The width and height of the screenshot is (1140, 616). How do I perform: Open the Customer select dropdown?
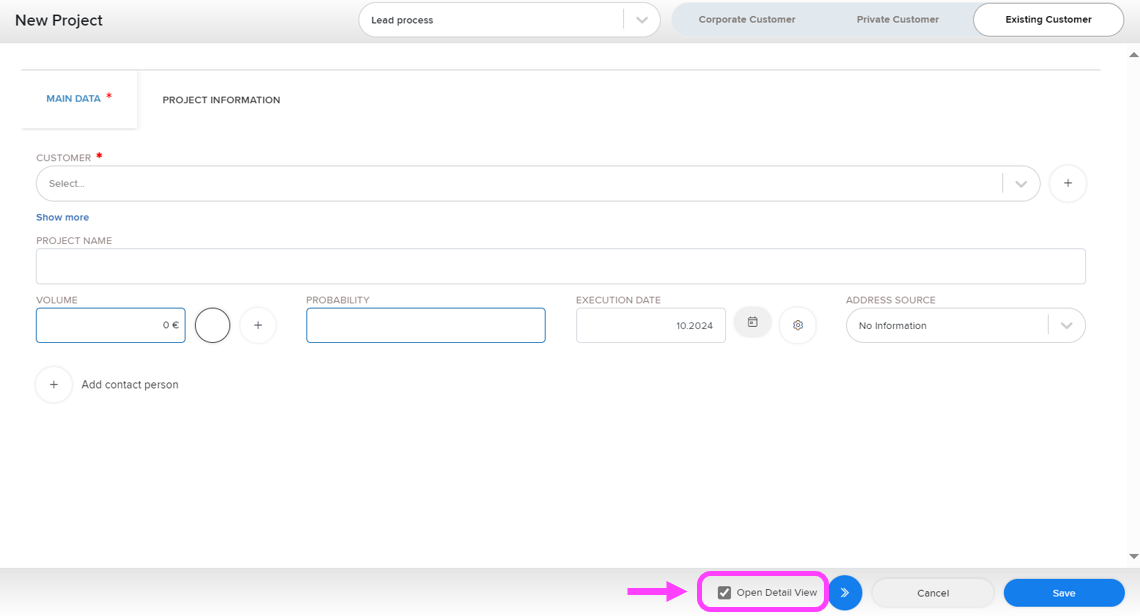click(538, 183)
